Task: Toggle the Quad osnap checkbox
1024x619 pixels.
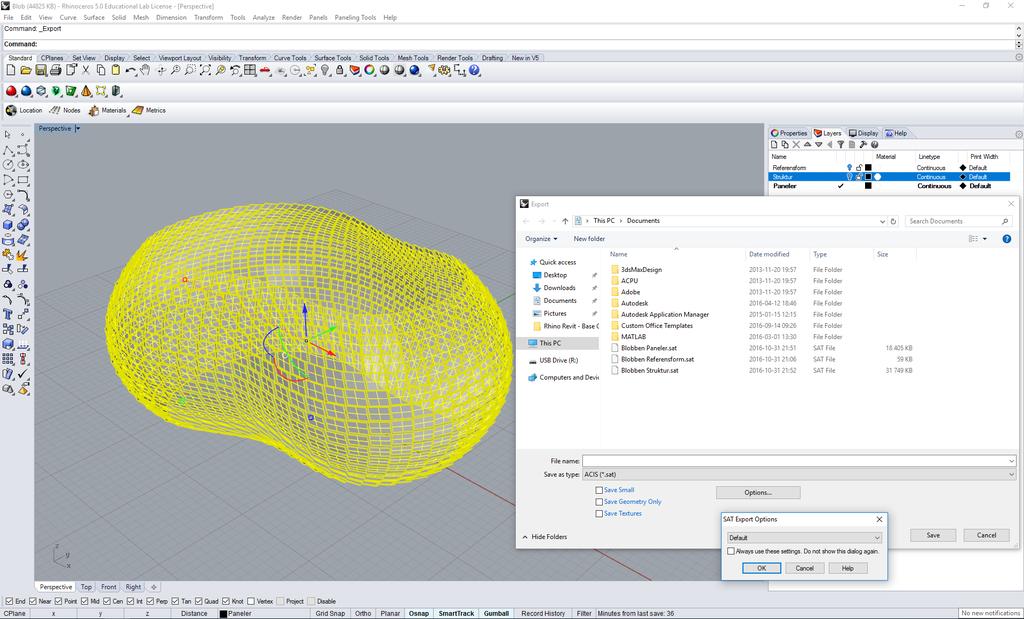Action: (x=198, y=601)
